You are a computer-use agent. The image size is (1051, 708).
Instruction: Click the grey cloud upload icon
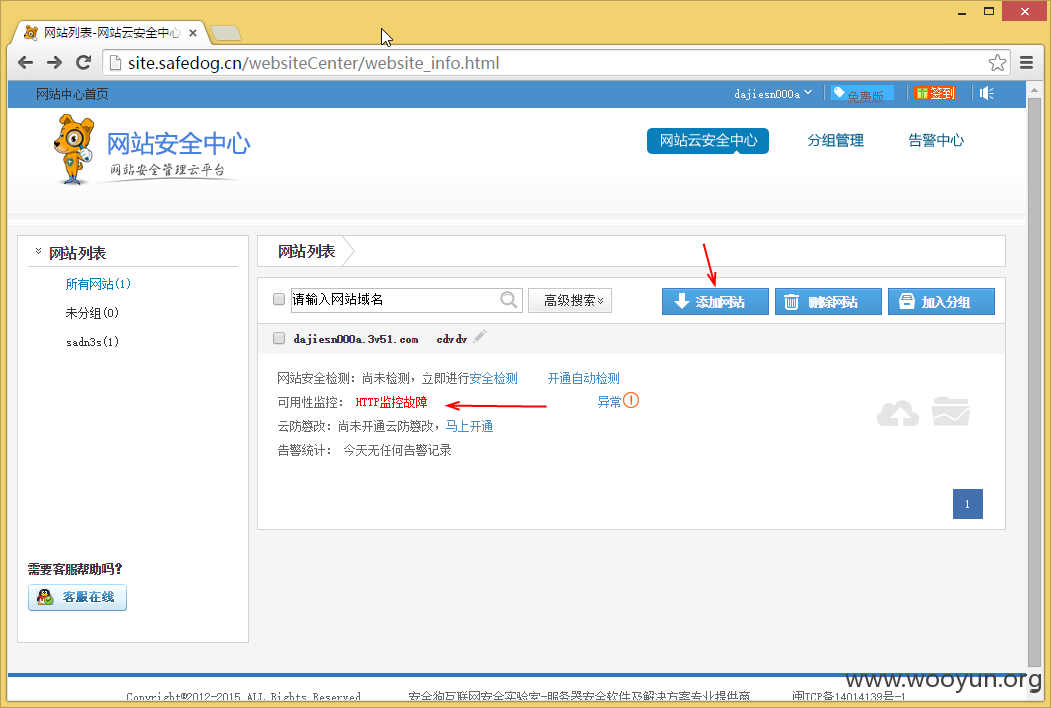(898, 413)
